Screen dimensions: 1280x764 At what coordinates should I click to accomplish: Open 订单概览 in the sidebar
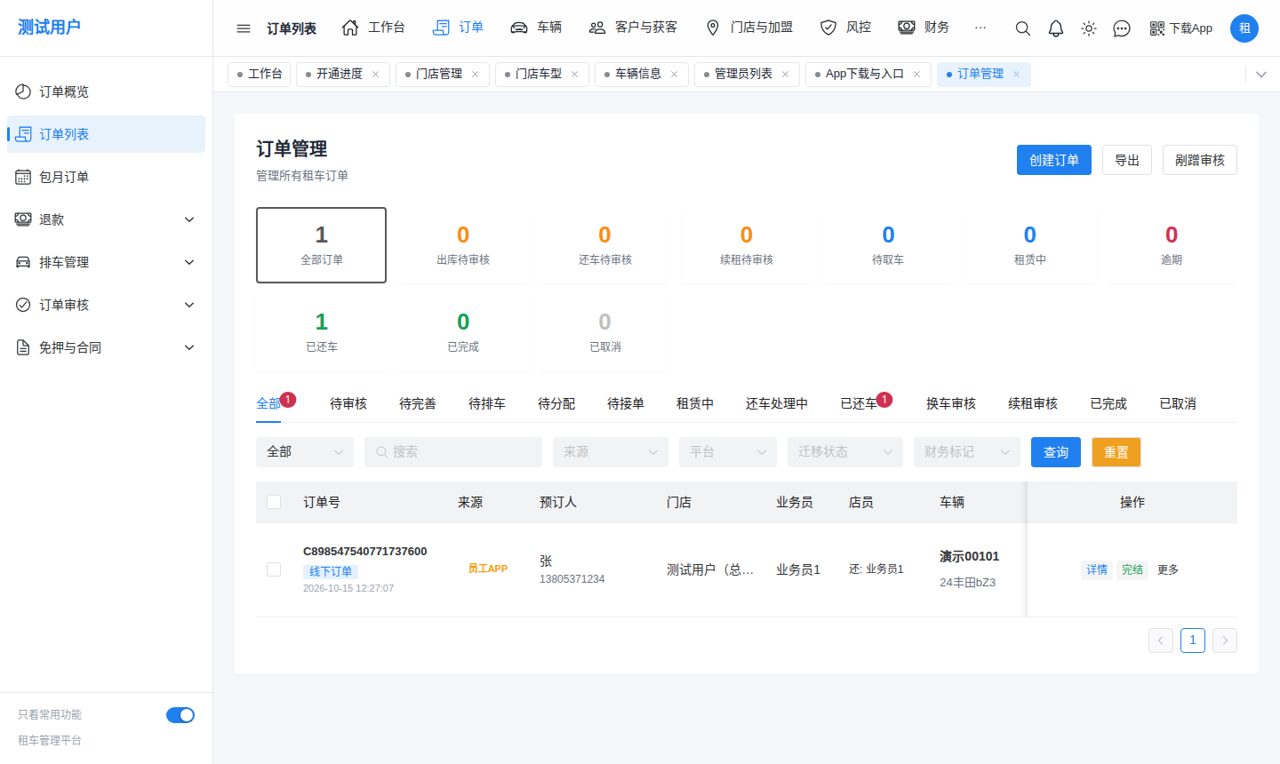pyautogui.click(x=106, y=92)
